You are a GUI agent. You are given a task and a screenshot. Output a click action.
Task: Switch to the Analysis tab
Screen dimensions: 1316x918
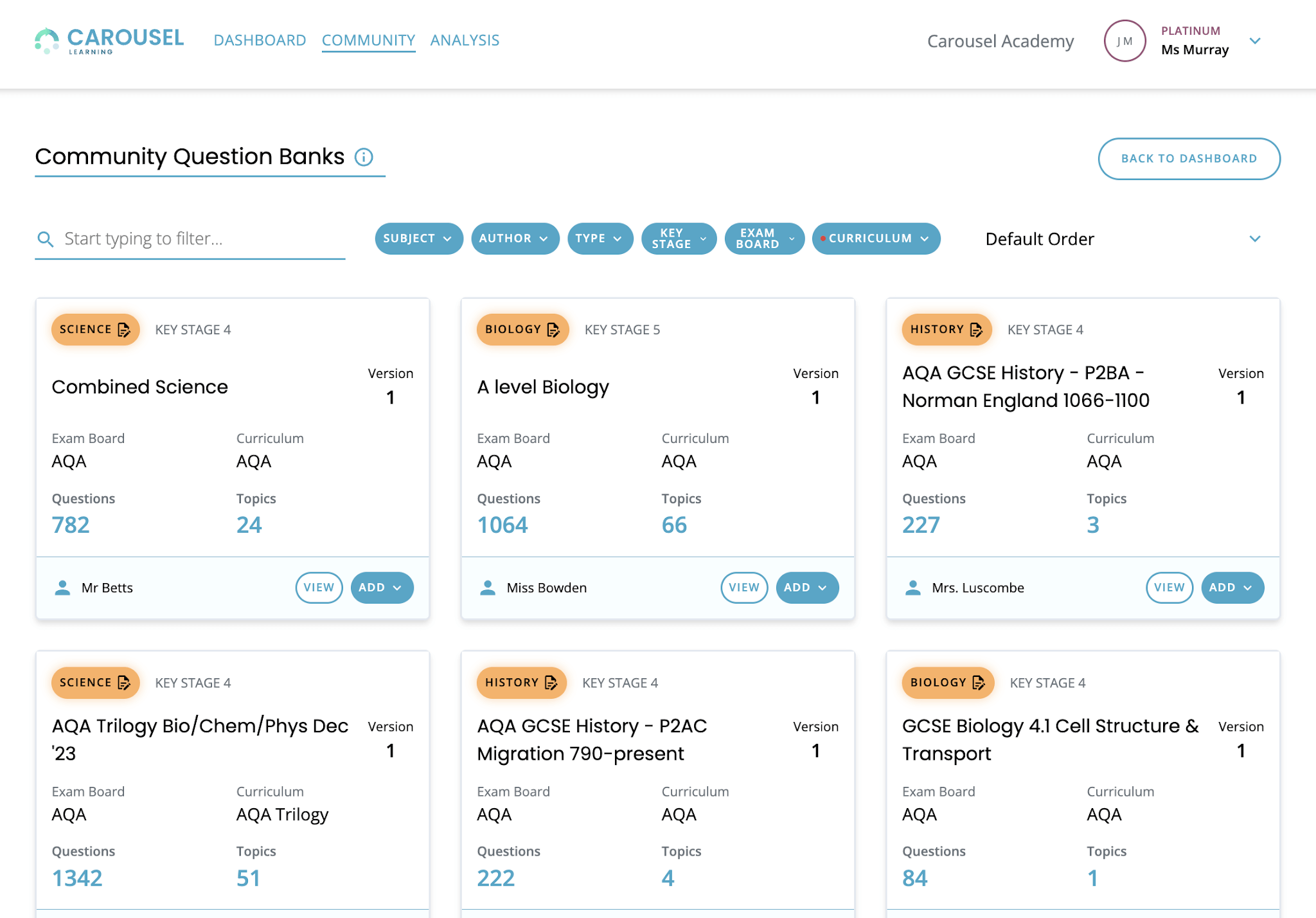[x=465, y=40]
